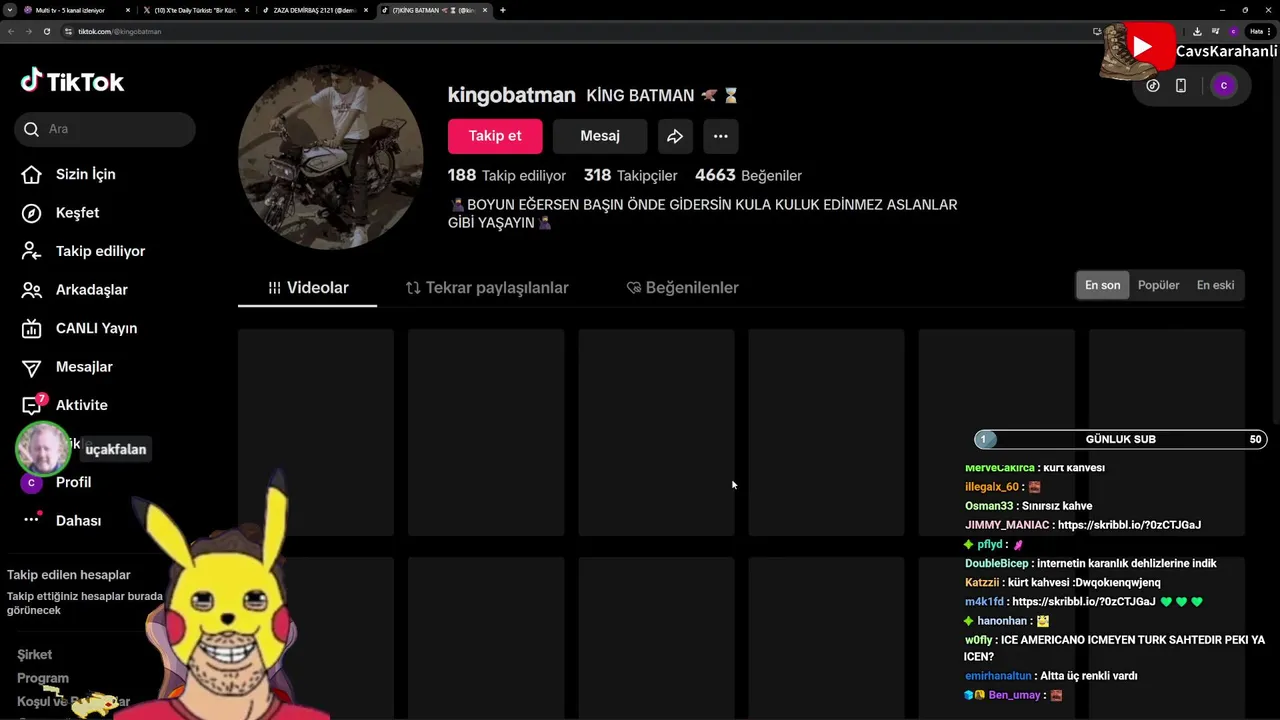Click install app icon in address bar
The height and width of the screenshot is (720, 1280).
pos(1097,31)
